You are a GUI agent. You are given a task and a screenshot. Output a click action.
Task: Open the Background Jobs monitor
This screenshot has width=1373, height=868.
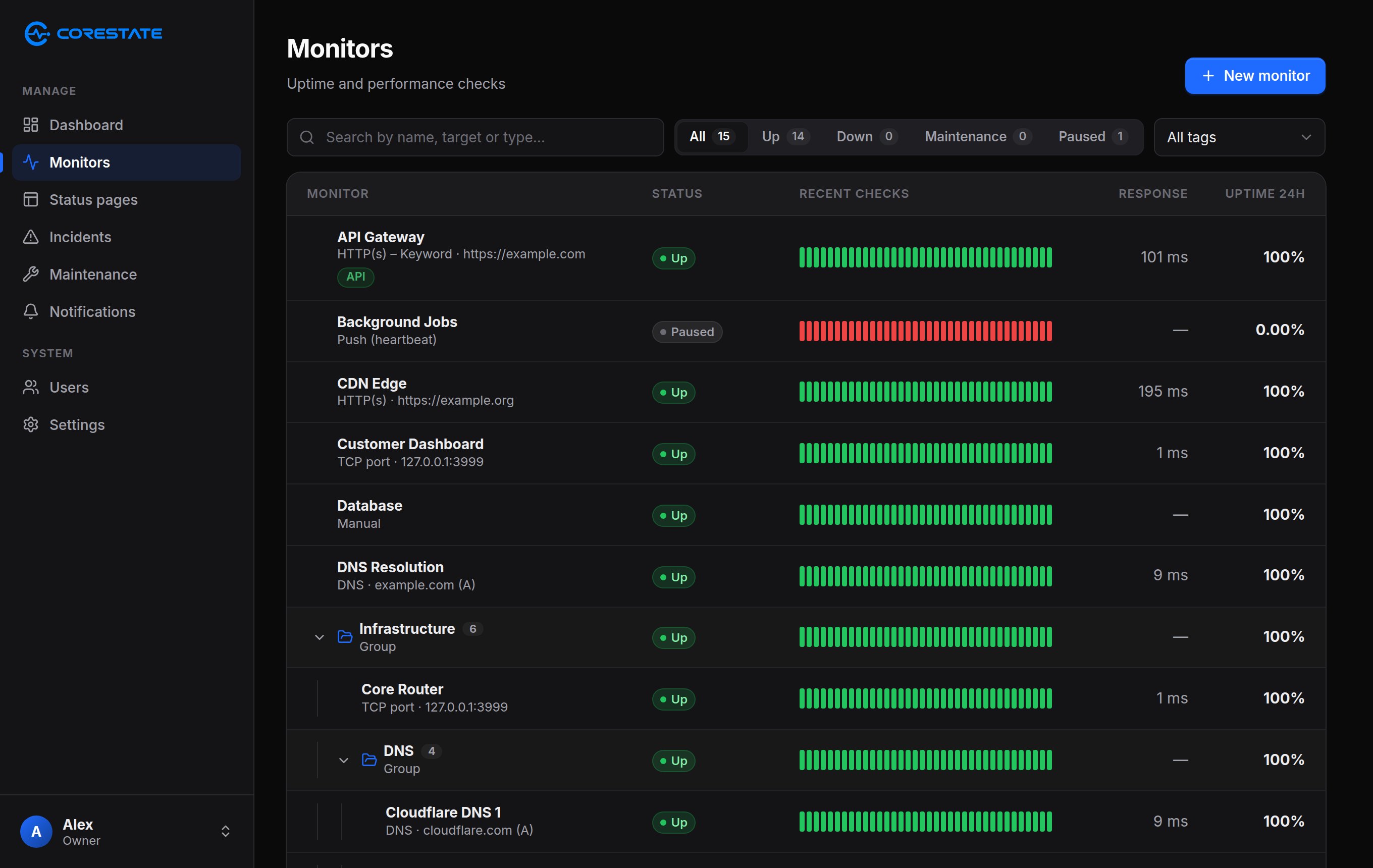(x=397, y=322)
